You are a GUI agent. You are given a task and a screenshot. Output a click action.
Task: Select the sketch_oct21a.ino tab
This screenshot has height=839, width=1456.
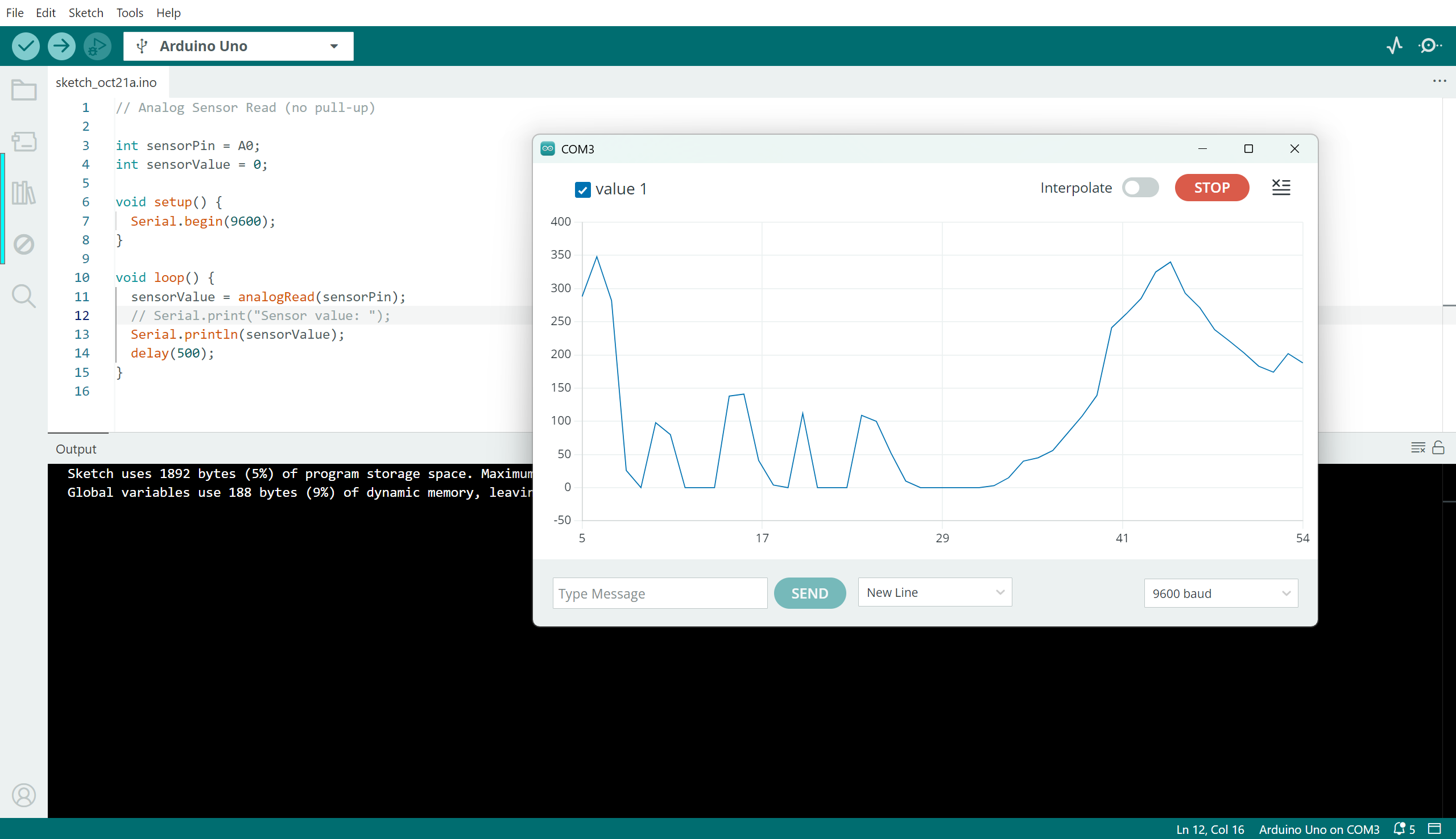(x=106, y=82)
